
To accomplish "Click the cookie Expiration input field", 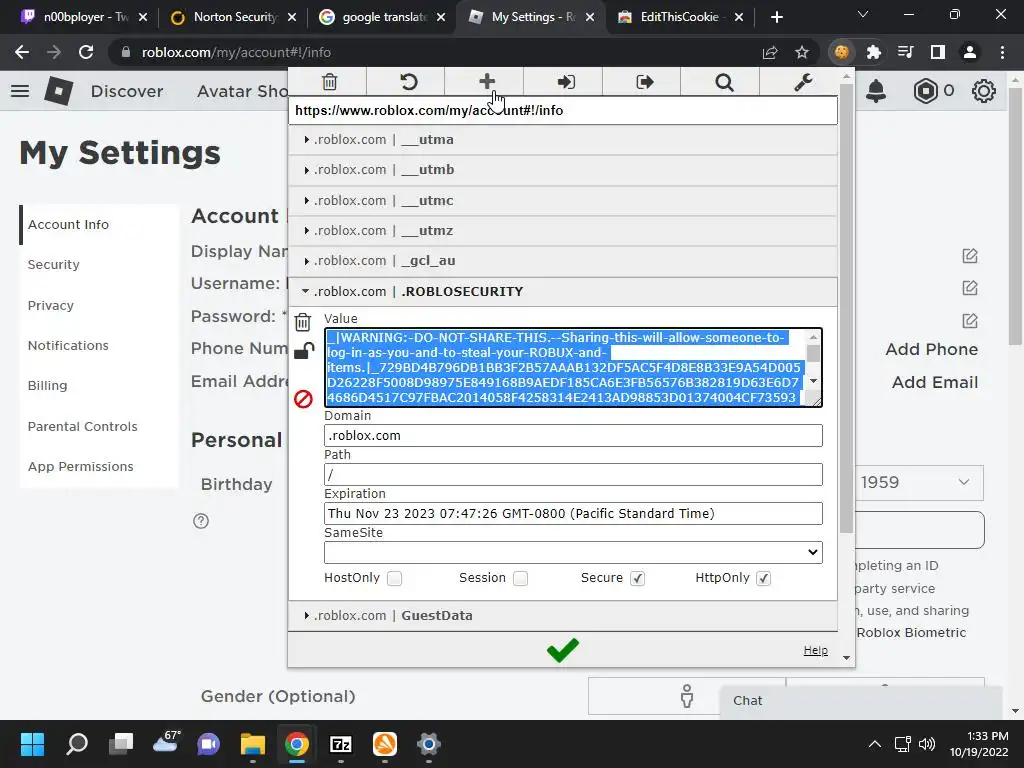I will coord(573,513).
